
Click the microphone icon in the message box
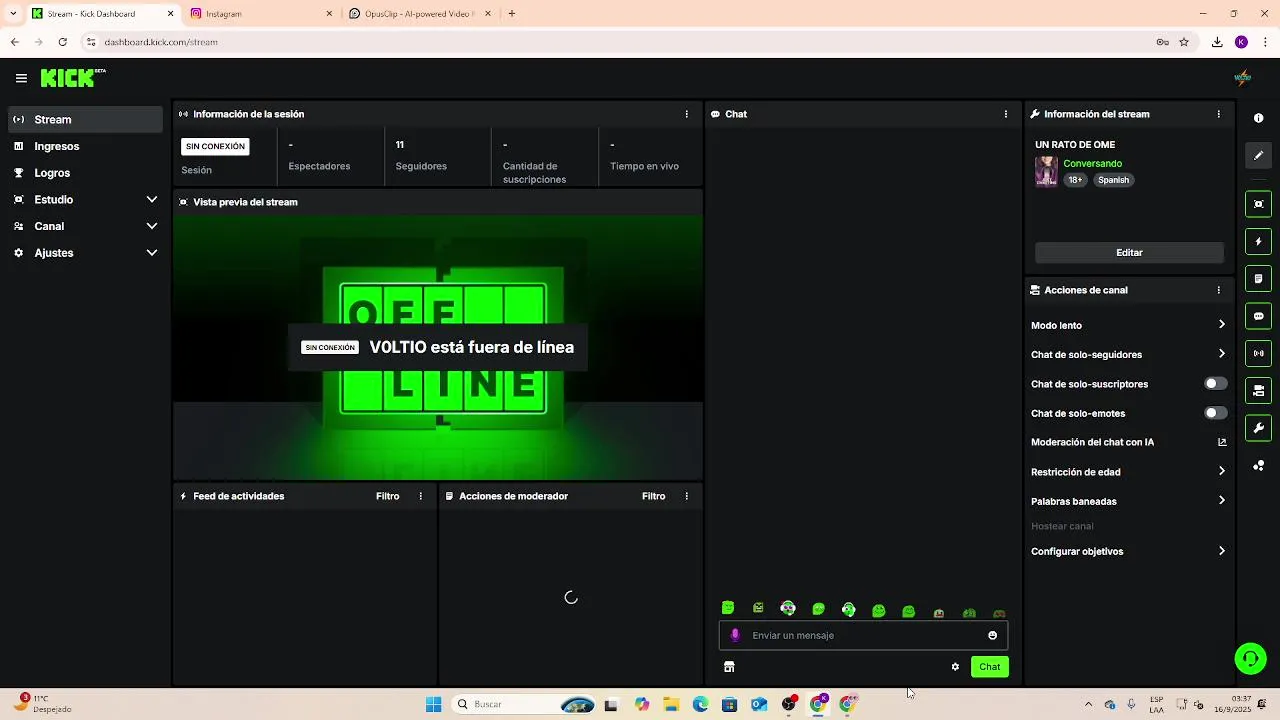coord(735,635)
